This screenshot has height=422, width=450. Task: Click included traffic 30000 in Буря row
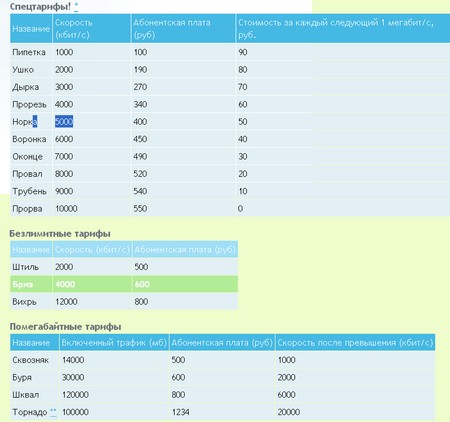point(73,377)
